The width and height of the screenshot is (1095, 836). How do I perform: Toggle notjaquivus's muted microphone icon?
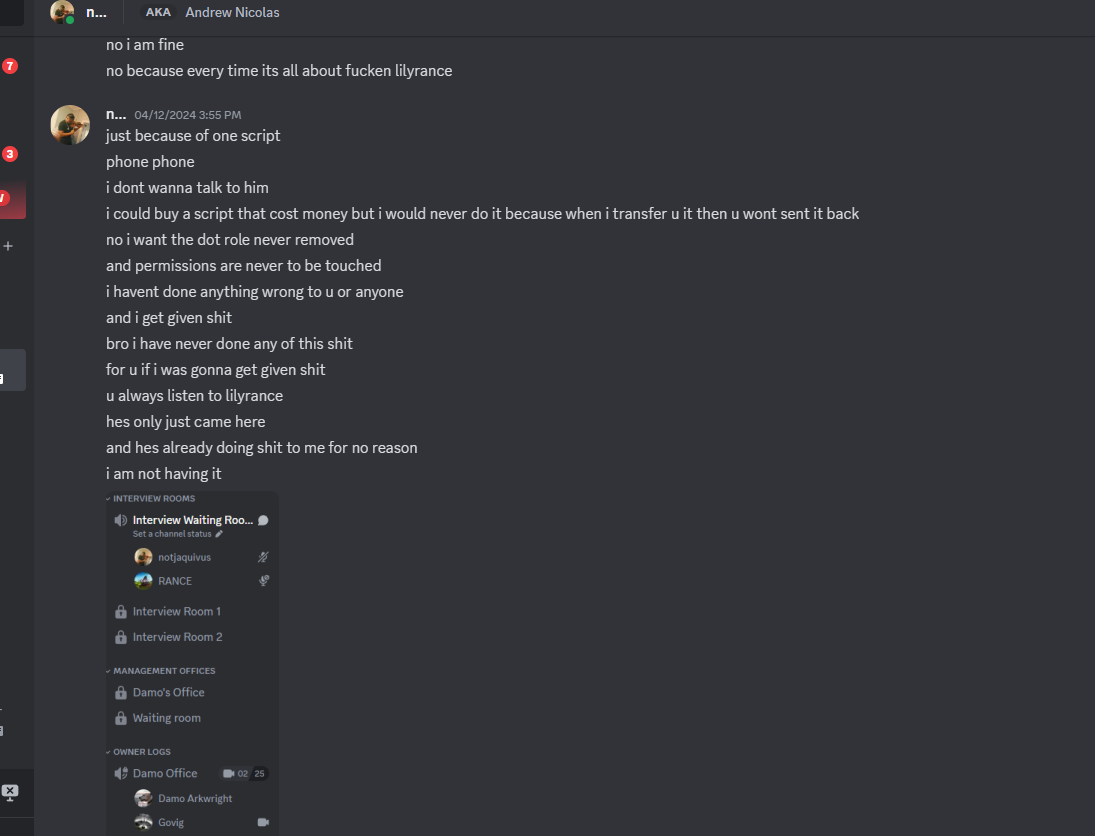click(x=263, y=557)
